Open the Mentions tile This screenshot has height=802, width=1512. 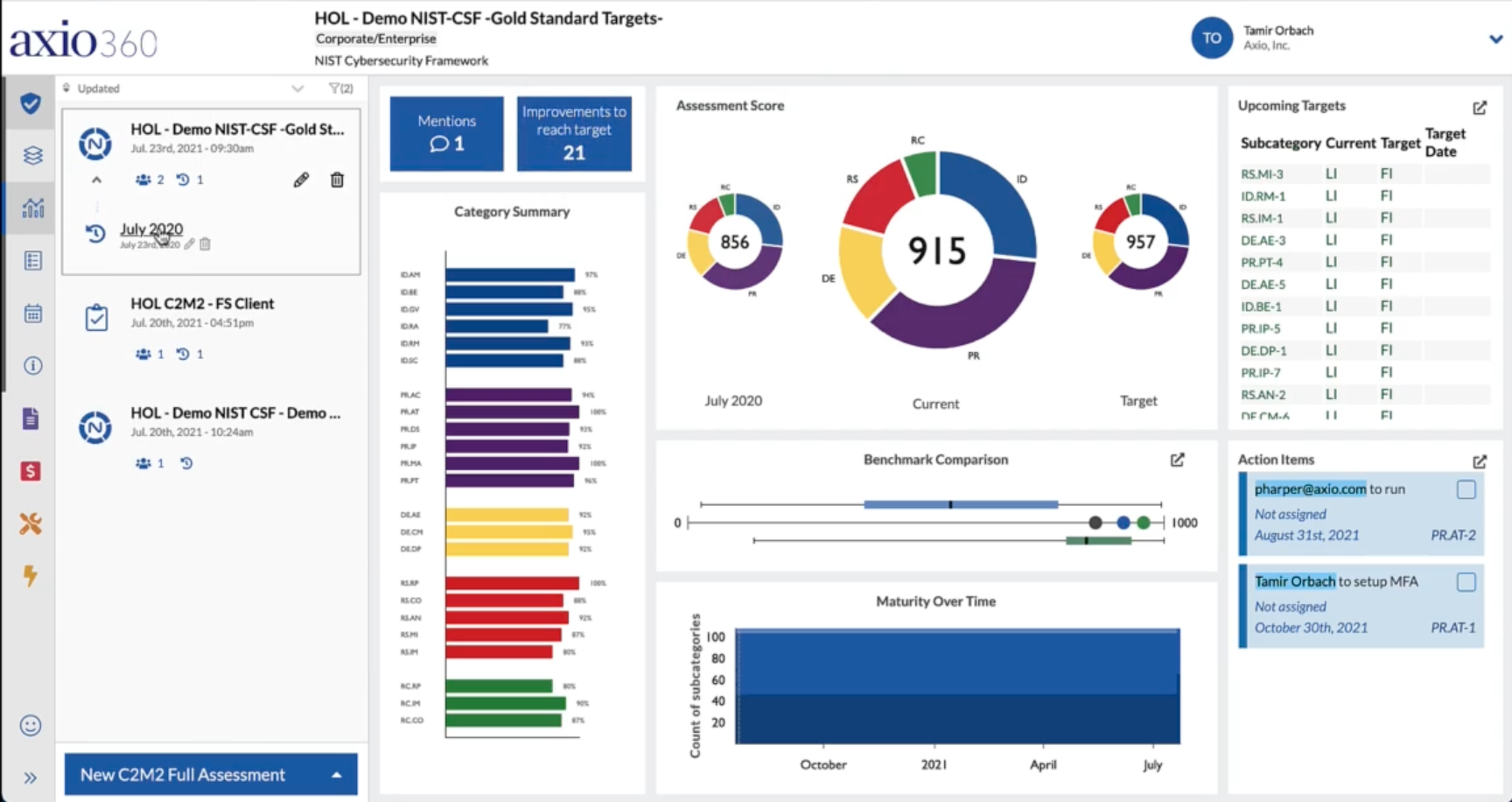pos(447,133)
